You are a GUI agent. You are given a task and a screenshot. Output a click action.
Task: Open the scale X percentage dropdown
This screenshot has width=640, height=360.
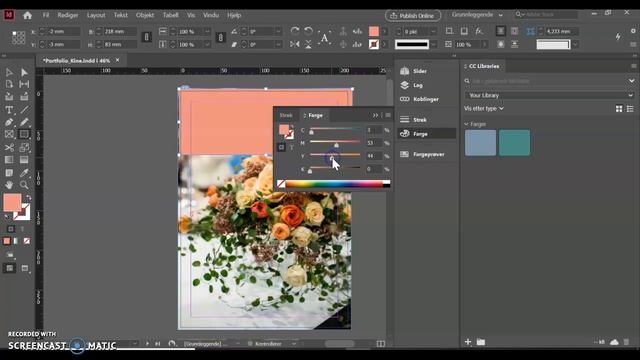(x=207, y=31)
